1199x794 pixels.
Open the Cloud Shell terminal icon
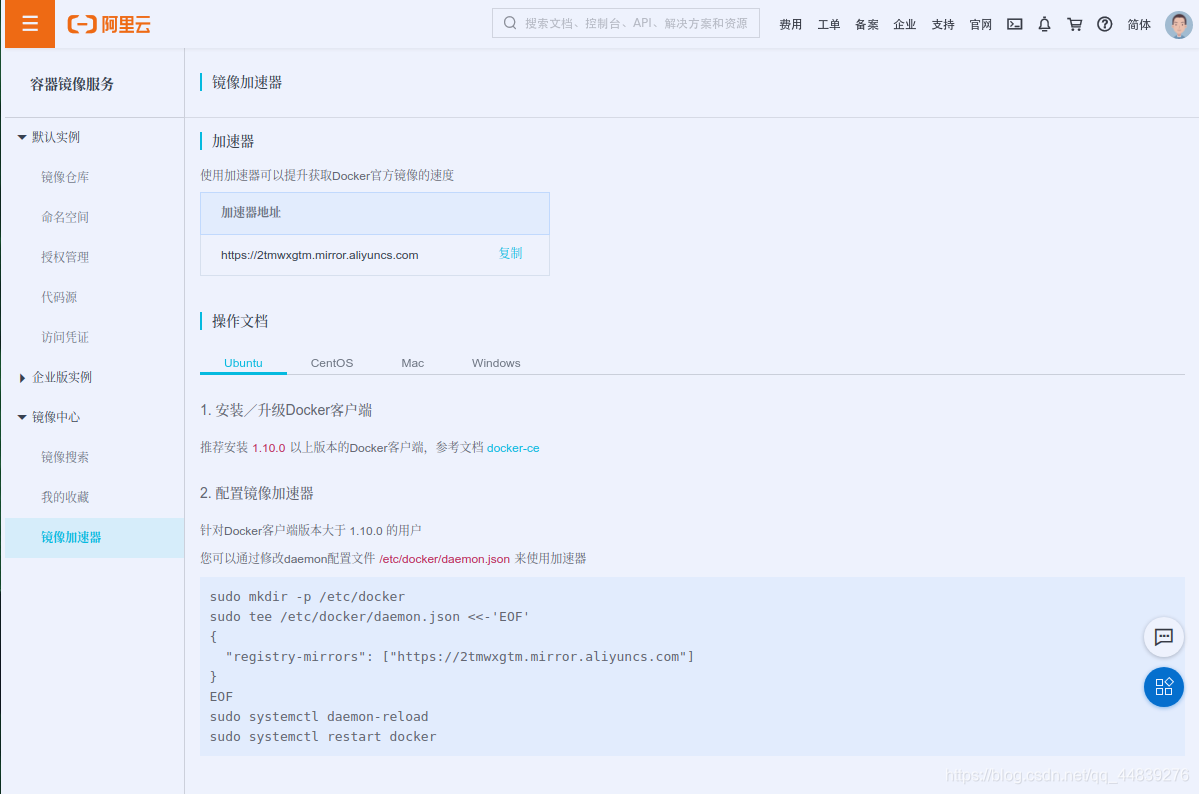[x=1015, y=24]
